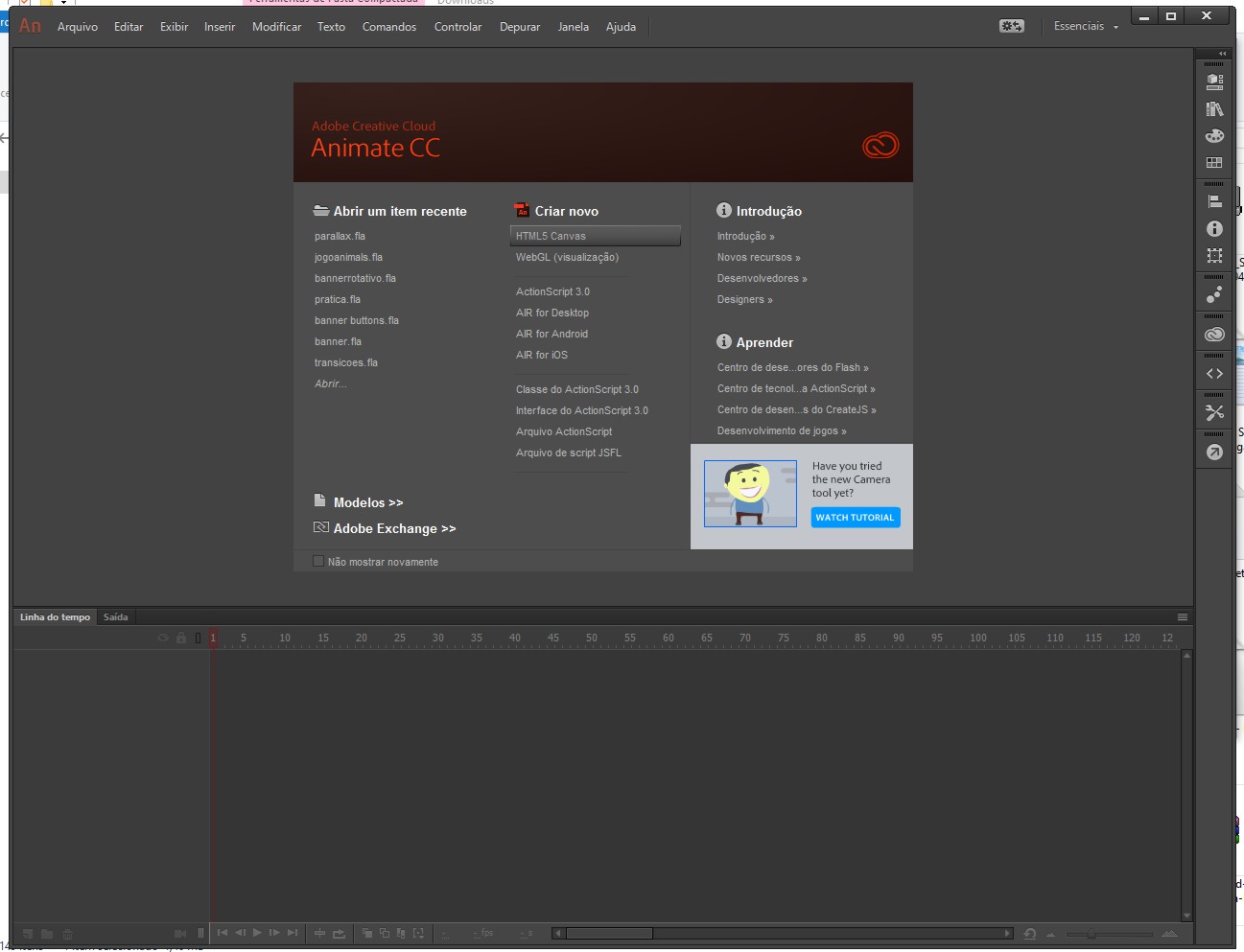Open the Components panel icon
This screenshot has width=1244, height=952.
click(1214, 412)
